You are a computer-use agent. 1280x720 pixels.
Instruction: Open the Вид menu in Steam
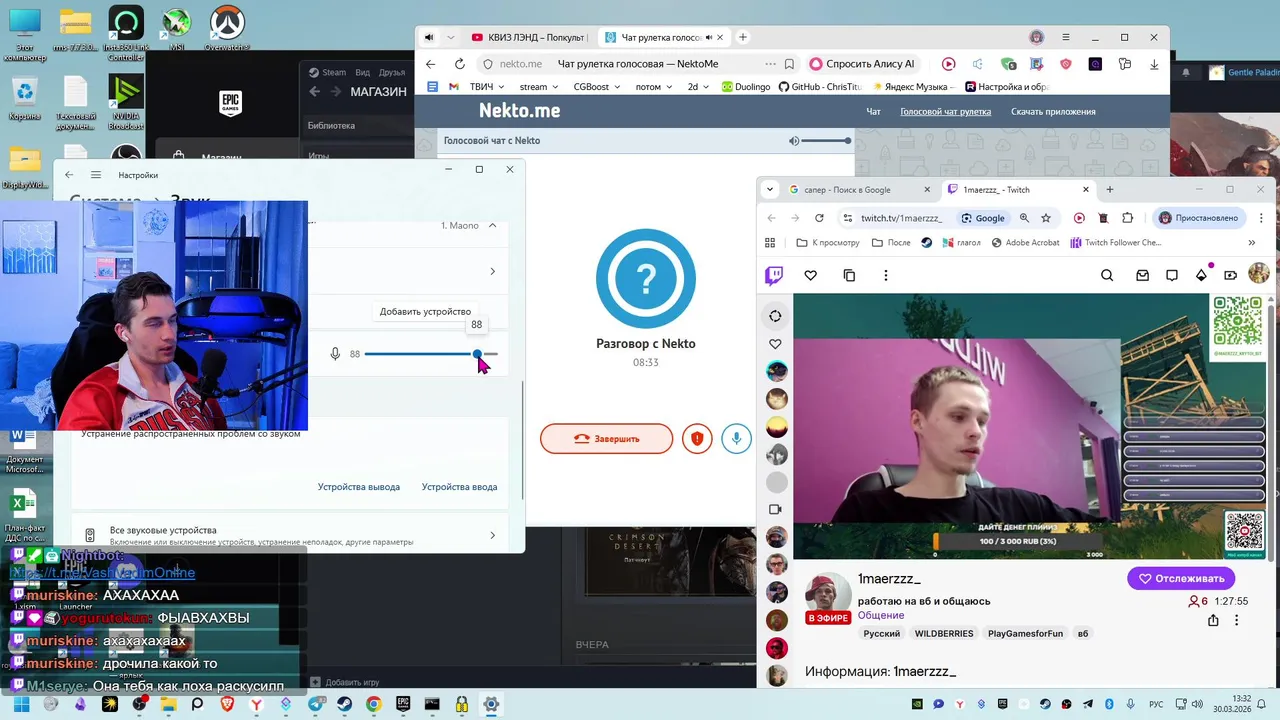click(x=362, y=72)
